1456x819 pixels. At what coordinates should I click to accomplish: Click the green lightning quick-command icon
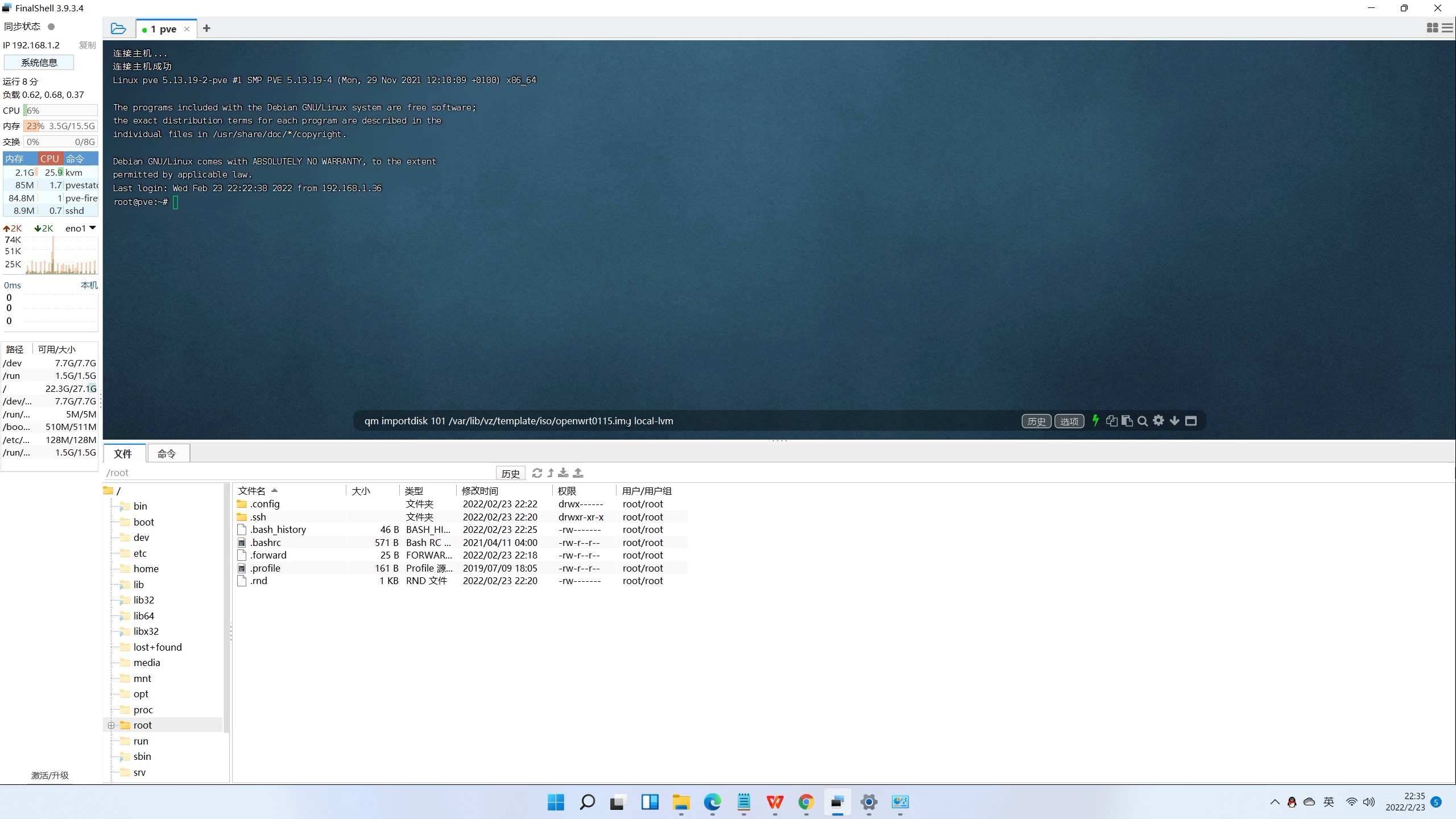tap(1095, 421)
